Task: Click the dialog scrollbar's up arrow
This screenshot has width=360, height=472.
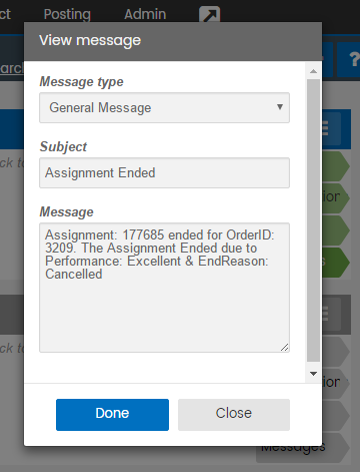Action: click(313, 71)
